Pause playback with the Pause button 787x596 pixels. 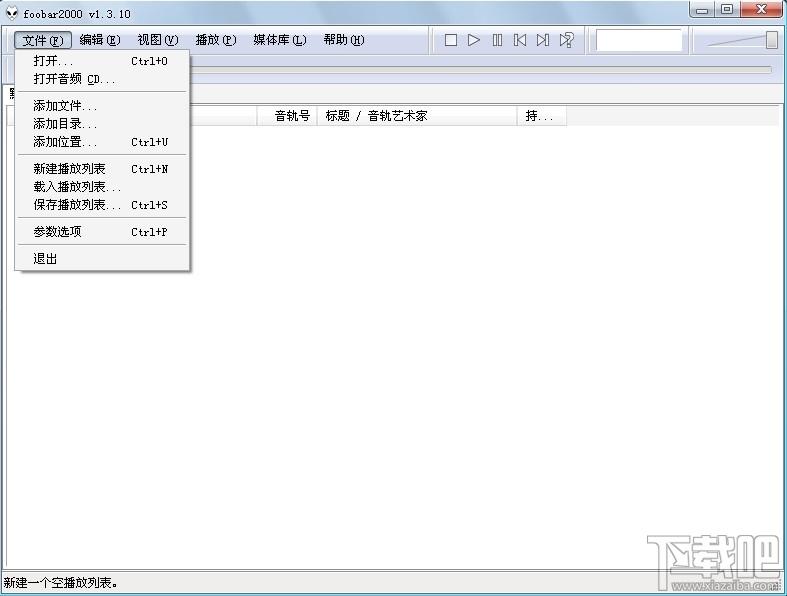(x=497, y=40)
